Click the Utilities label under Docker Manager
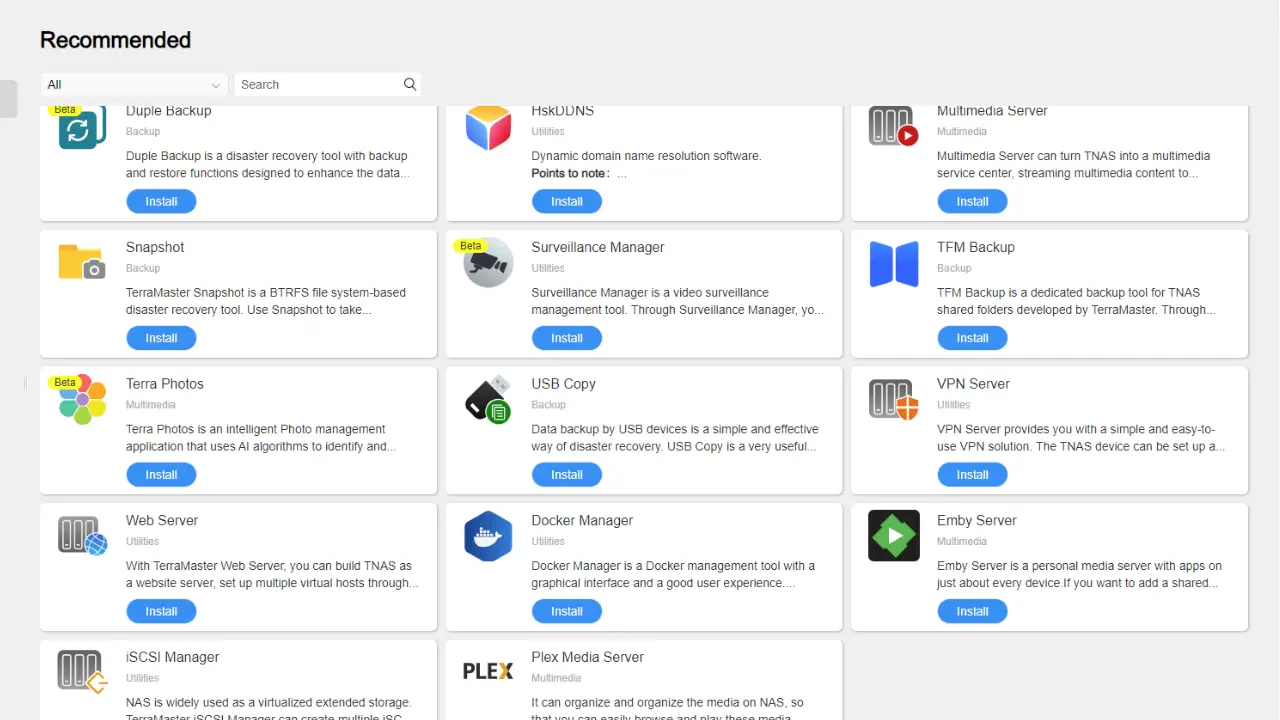Image resolution: width=1280 pixels, height=720 pixels. pos(548,541)
